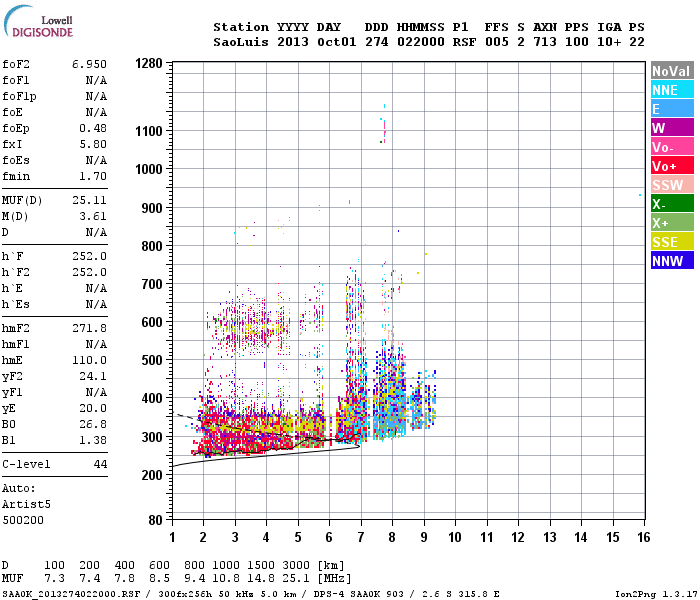
Task: Click the MUF(D) value 25.11
Action: point(89,200)
